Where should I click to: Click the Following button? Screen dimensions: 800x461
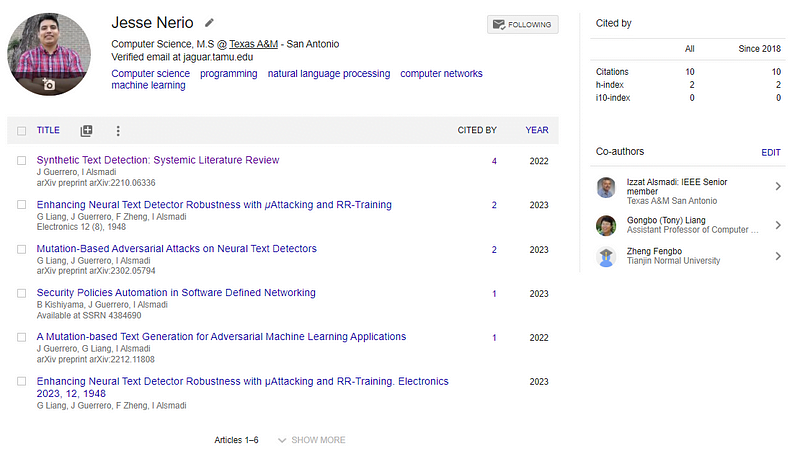pos(522,24)
